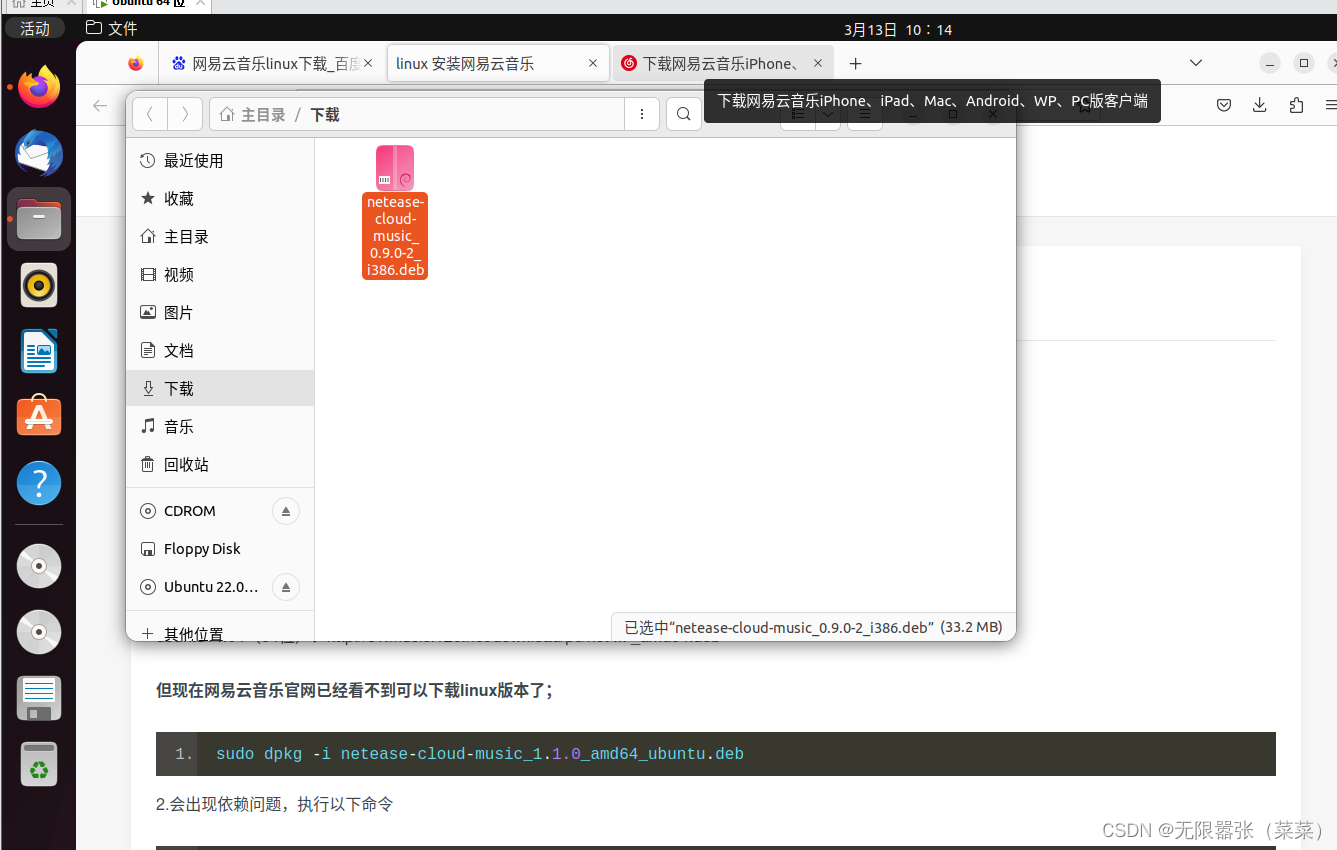1337x850 pixels.
Task: Open the floppy disk drive dock icon
Action: click(39, 698)
